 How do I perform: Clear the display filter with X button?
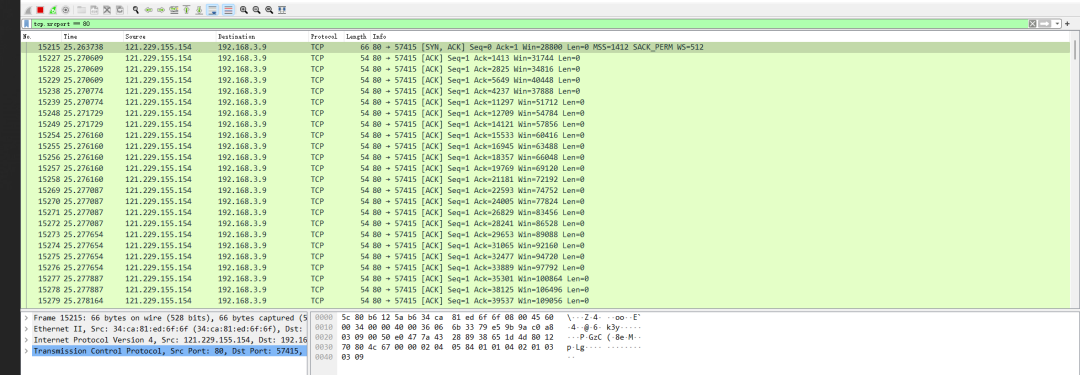pos(1032,23)
